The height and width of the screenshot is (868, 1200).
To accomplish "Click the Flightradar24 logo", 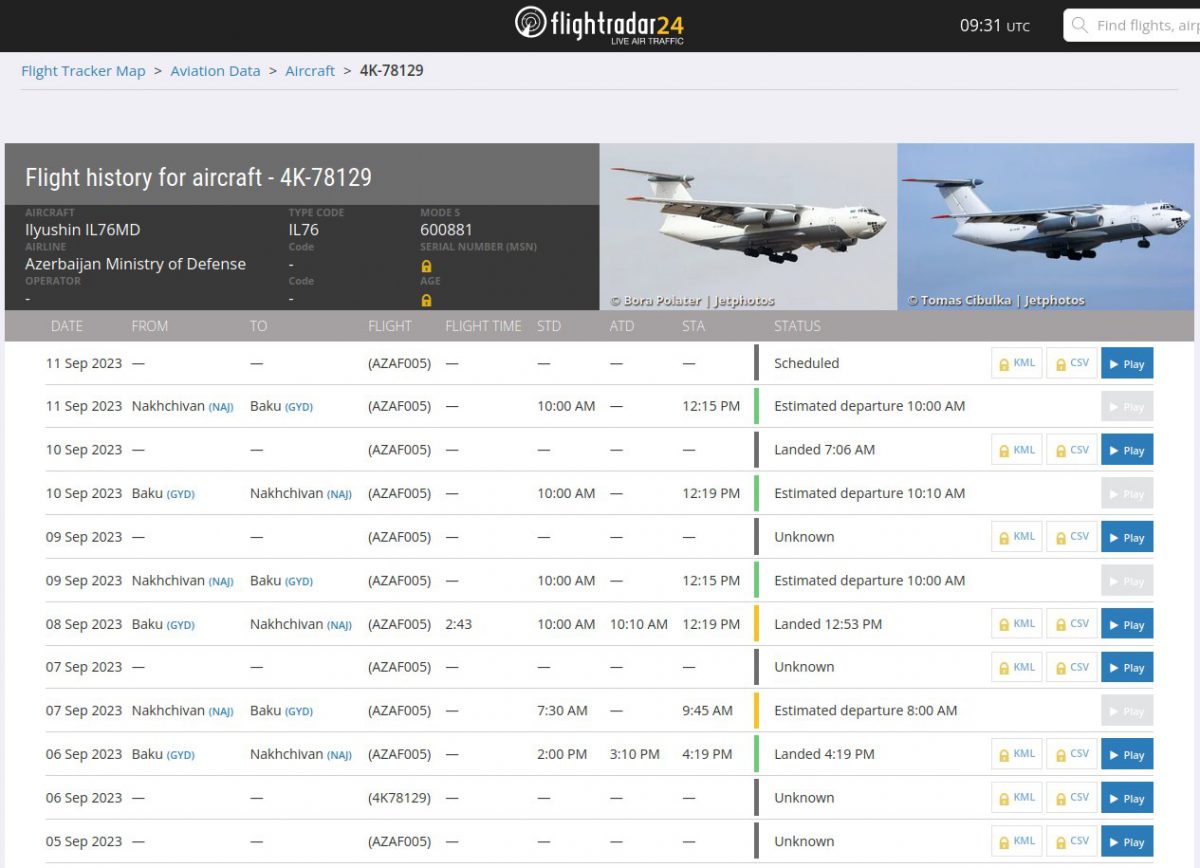I will pyautogui.click(x=599, y=25).
